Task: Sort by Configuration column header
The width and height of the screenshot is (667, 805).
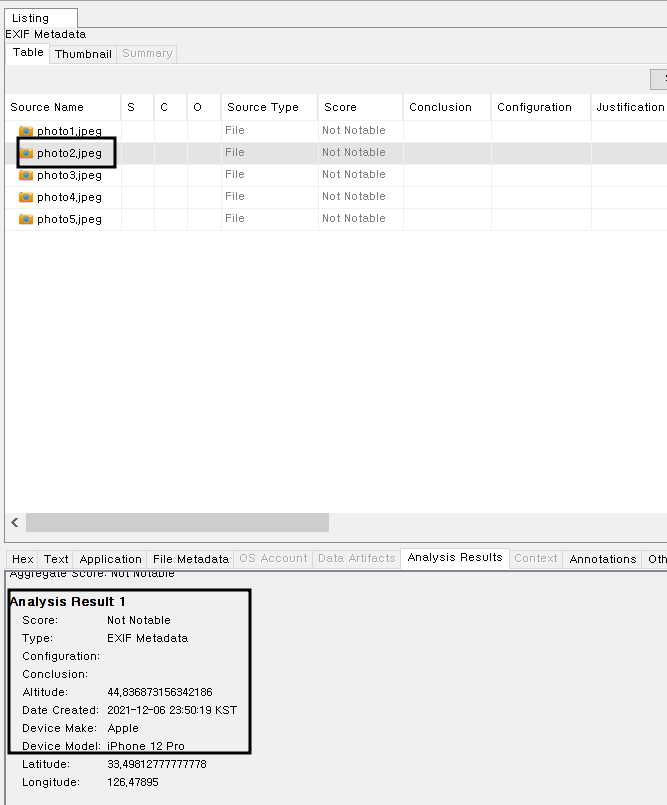Action: point(541,107)
